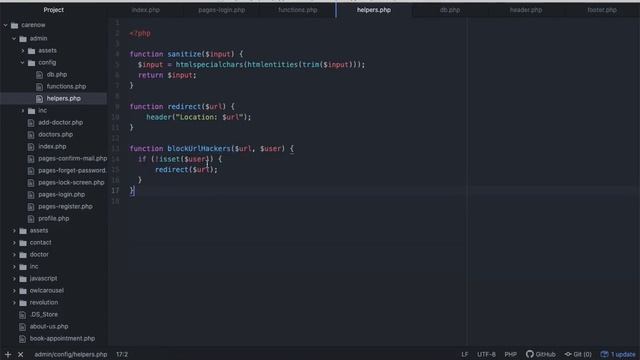This screenshot has height=360, width=640.
Task: Switch to the header.php tab
Action: pyautogui.click(x=526, y=10)
